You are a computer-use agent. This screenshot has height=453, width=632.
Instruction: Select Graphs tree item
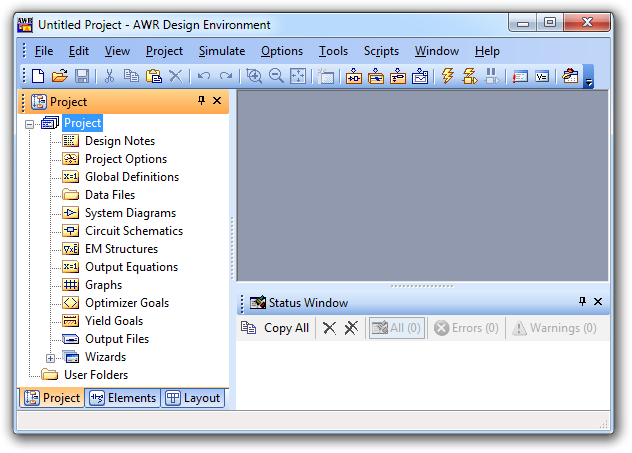103,285
